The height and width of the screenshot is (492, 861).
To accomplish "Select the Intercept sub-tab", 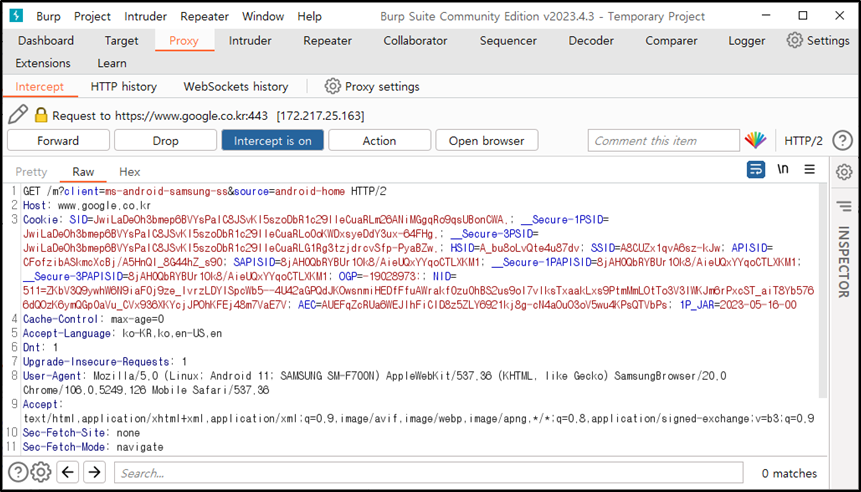I will [x=40, y=87].
